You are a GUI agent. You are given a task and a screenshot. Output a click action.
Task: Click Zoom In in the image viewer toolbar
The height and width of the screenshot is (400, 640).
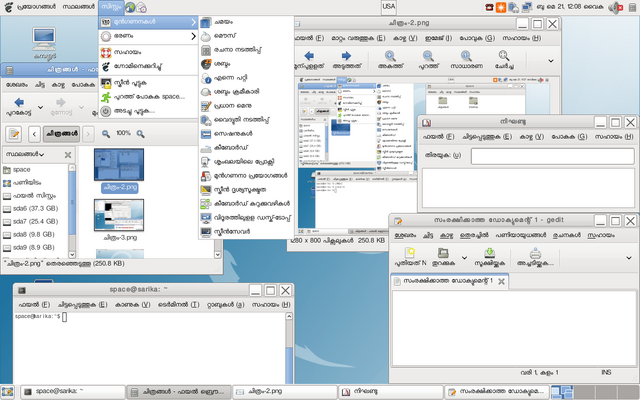tap(390, 60)
